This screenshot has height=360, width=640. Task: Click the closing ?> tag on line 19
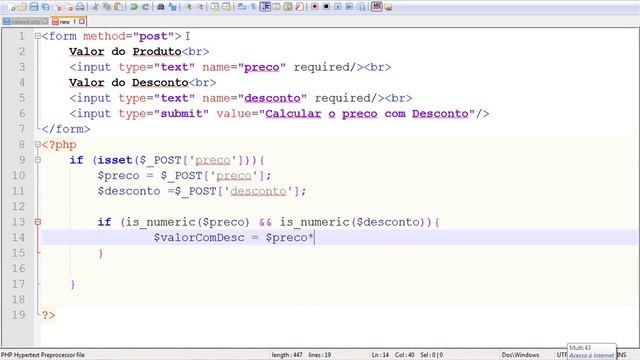[x=48, y=315]
